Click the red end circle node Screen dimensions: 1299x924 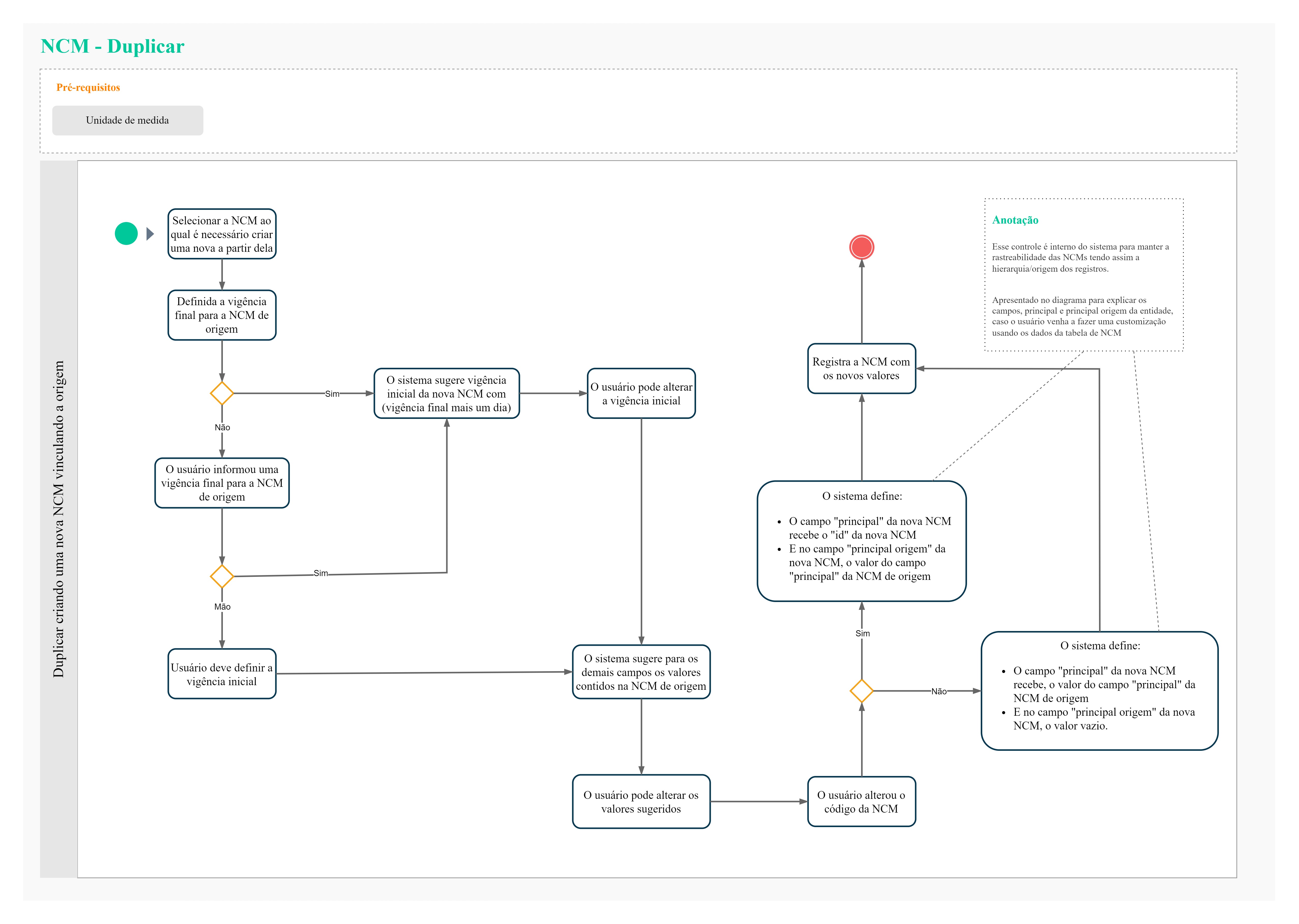tap(861, 247)
